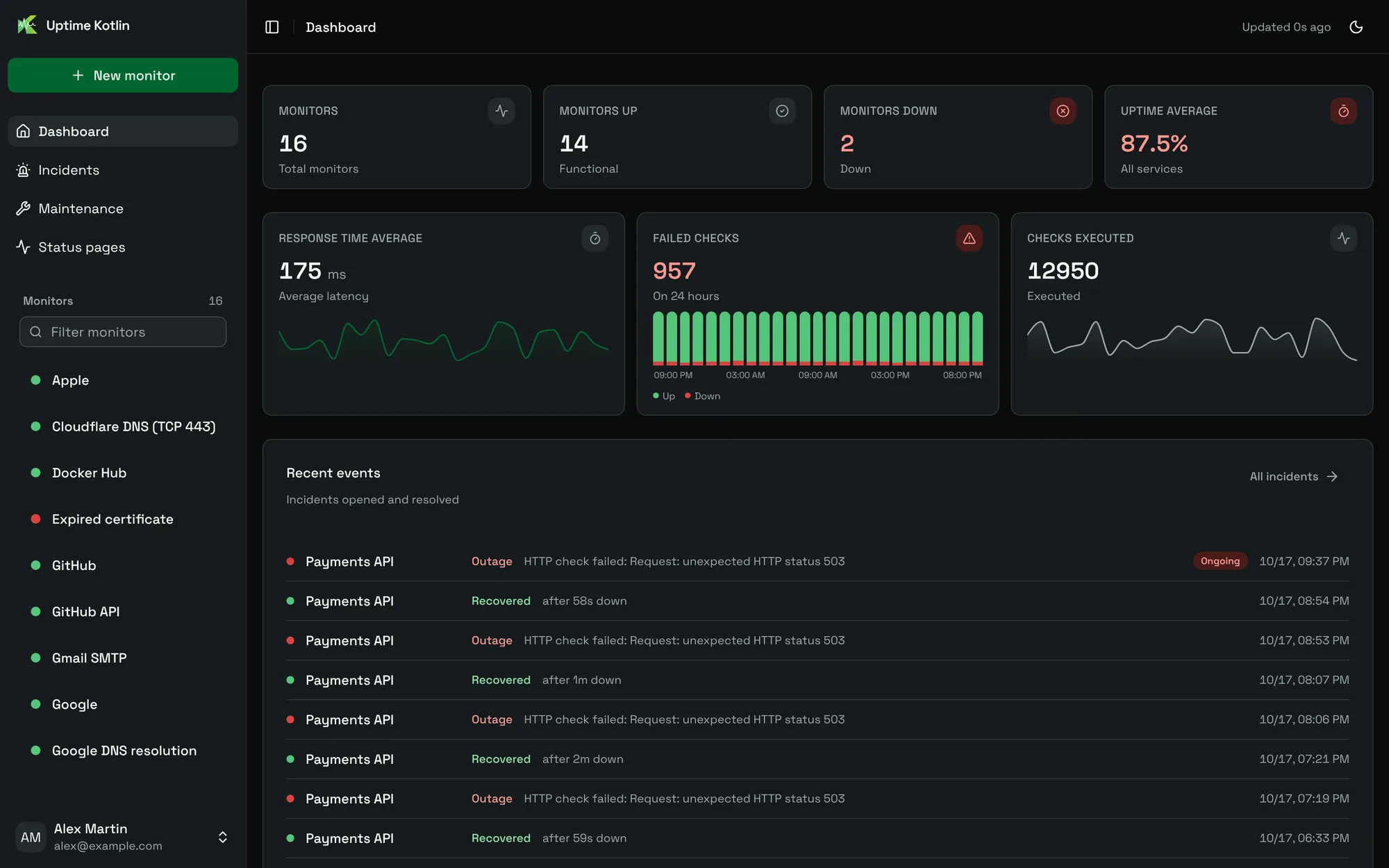Click the AM user avatar
The height and width of the screenshot is (868, 1389).
pos(31,837)
